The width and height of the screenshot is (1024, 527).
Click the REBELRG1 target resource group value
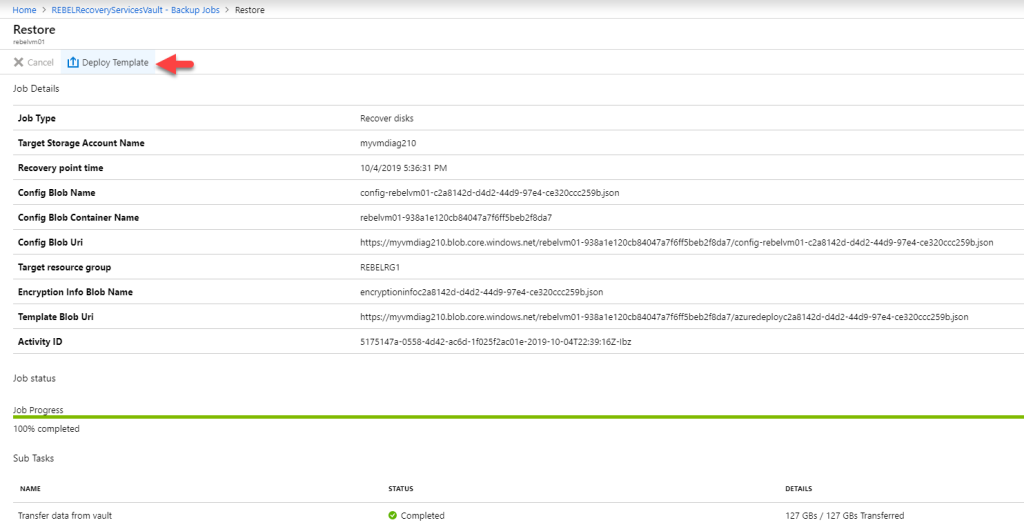(x=382, y=267)
